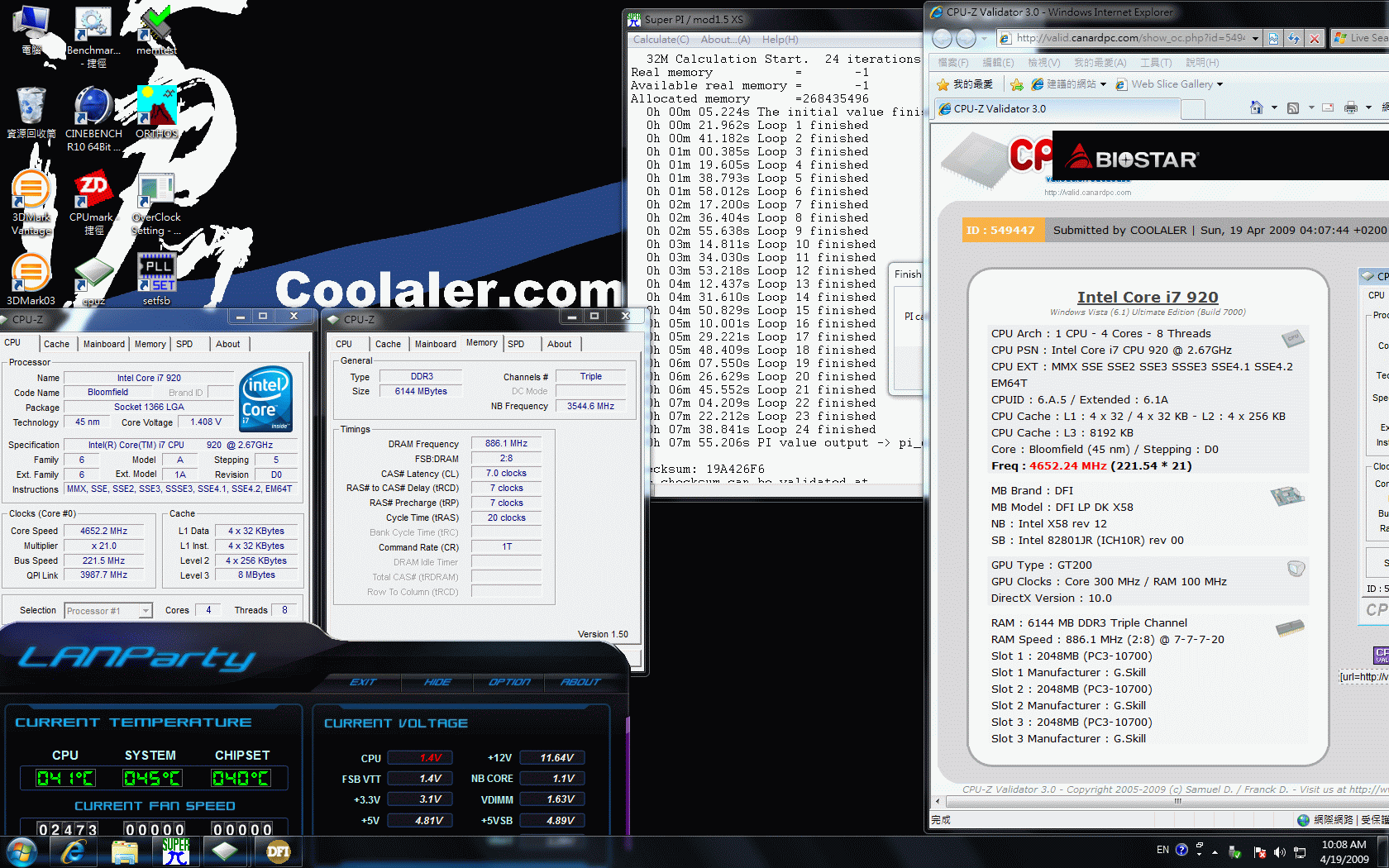
Task: Click HIDE in the LANParty panel
Action: [x=437, y=682]
